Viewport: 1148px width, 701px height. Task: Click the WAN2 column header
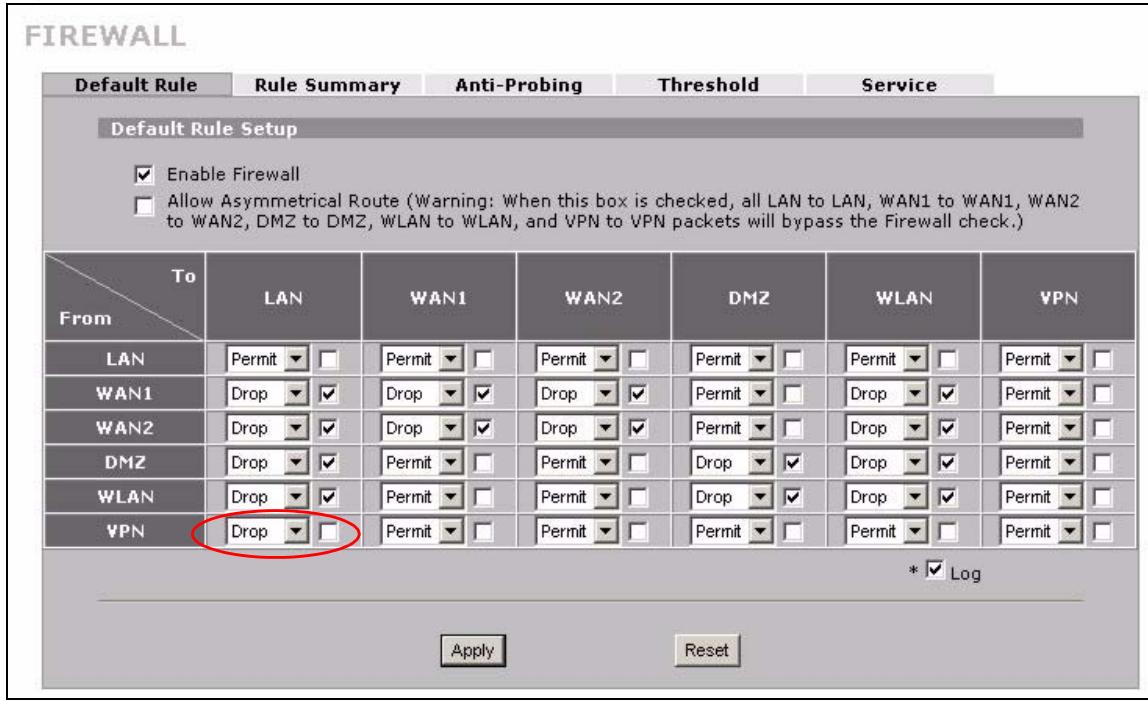(593, 297)
